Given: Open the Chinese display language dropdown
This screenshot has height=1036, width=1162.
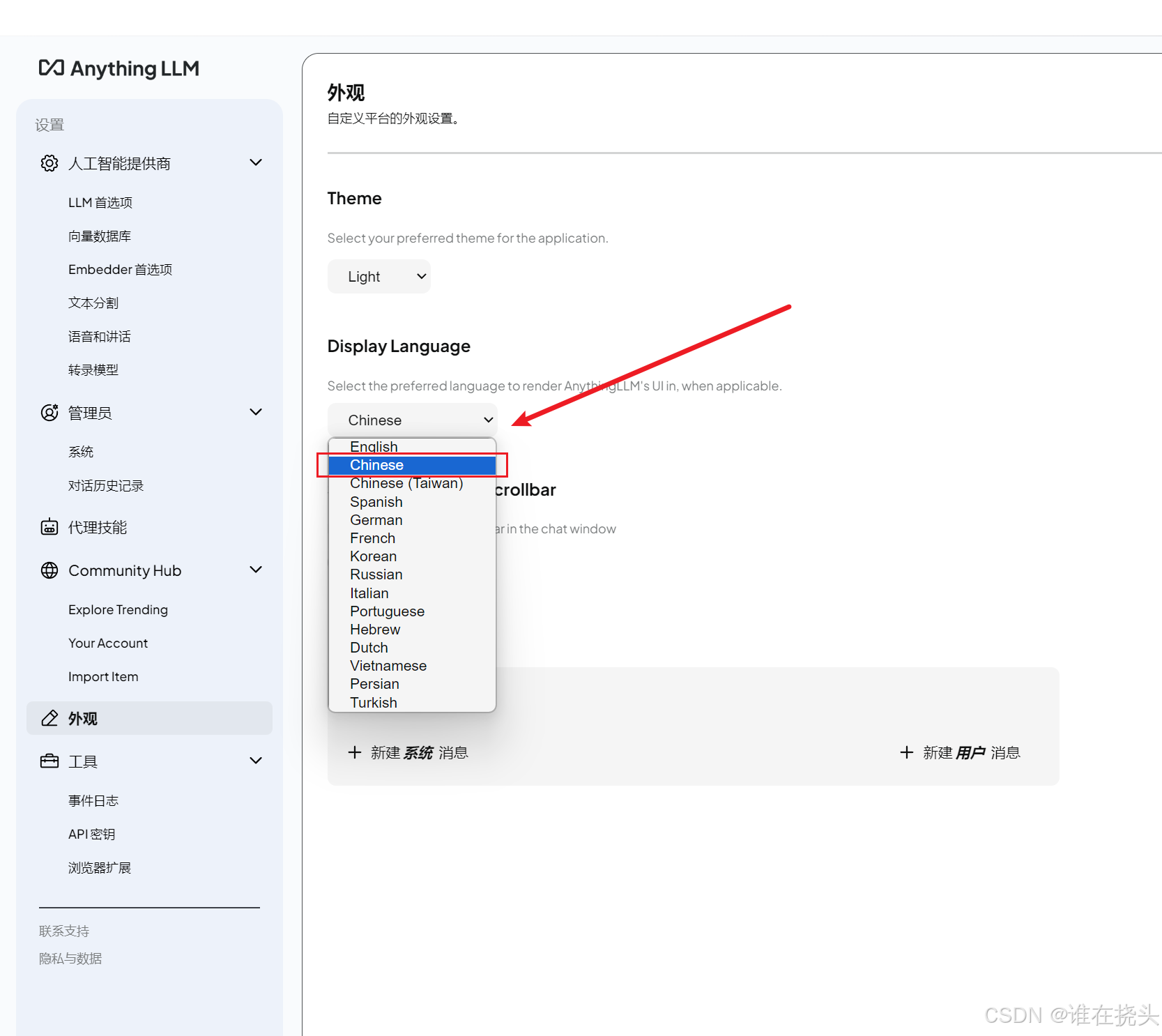Looking at the screenshot, I should pyautogui.click(x=413, y=420).
